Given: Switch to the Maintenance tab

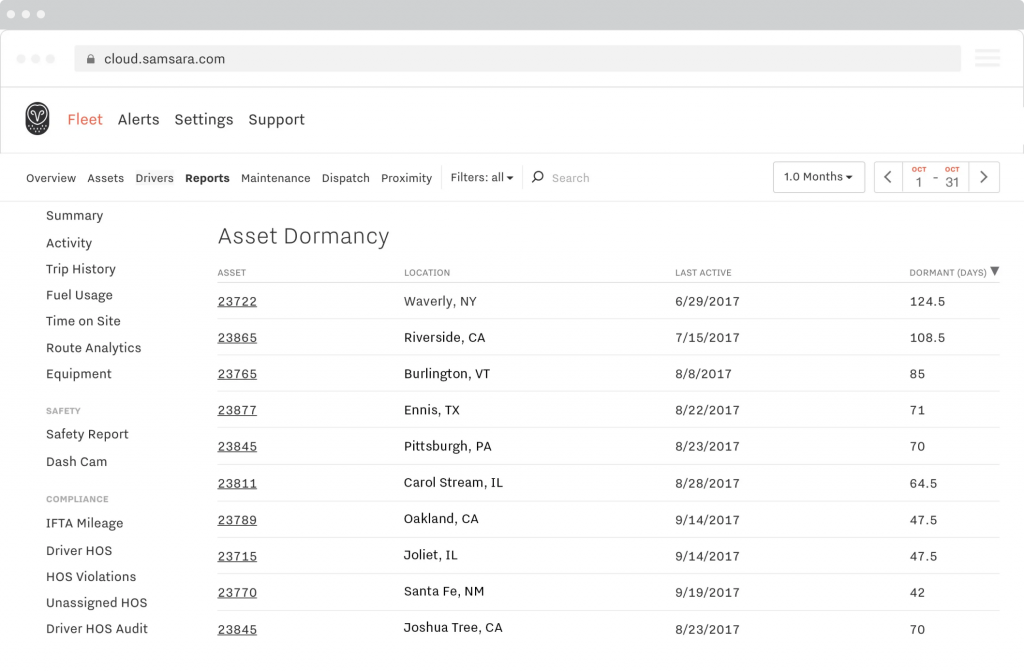Looking at the screenshot, I should 275,178.
